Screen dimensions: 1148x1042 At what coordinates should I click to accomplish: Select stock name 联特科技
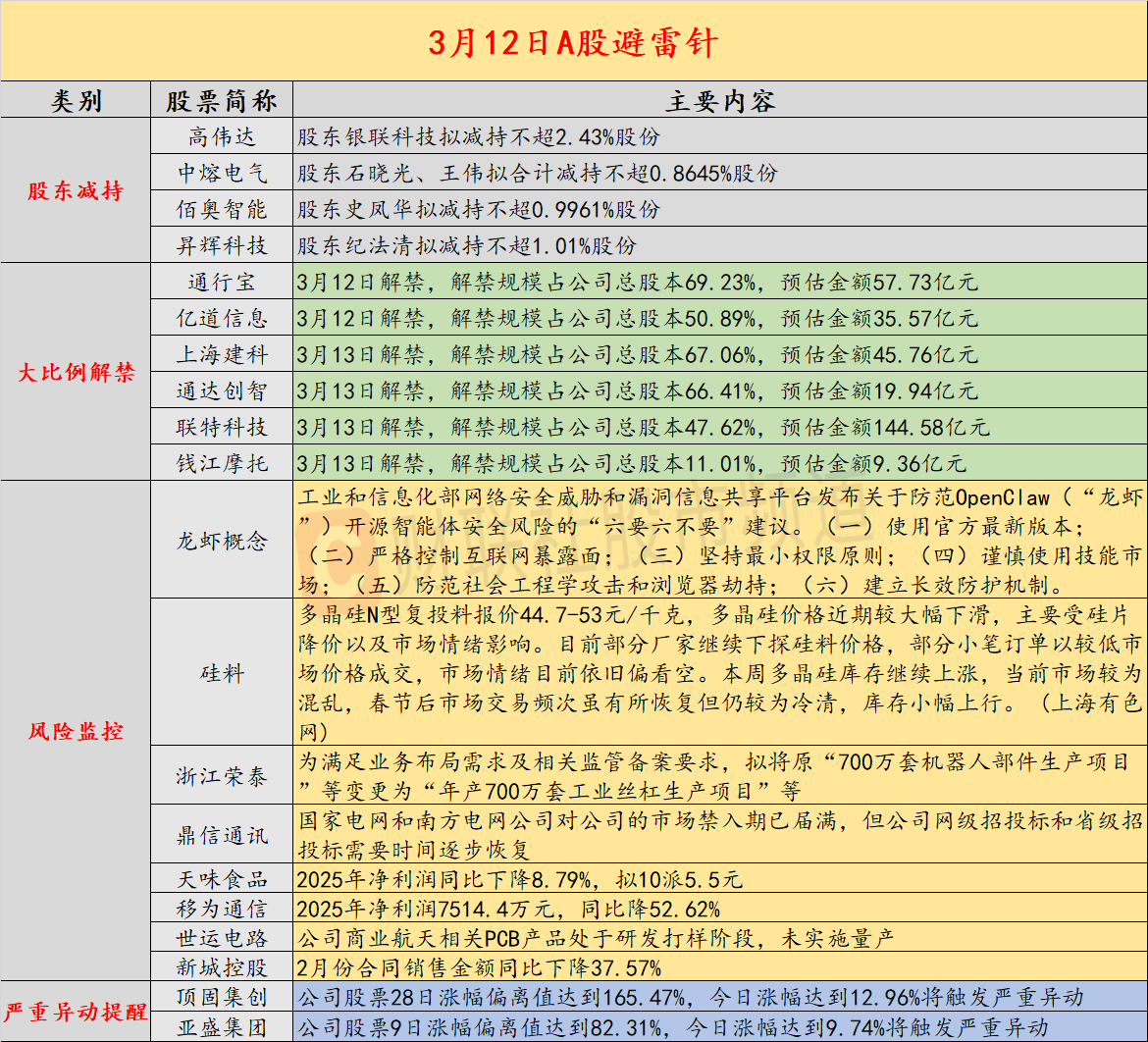(x=222, y=427)
